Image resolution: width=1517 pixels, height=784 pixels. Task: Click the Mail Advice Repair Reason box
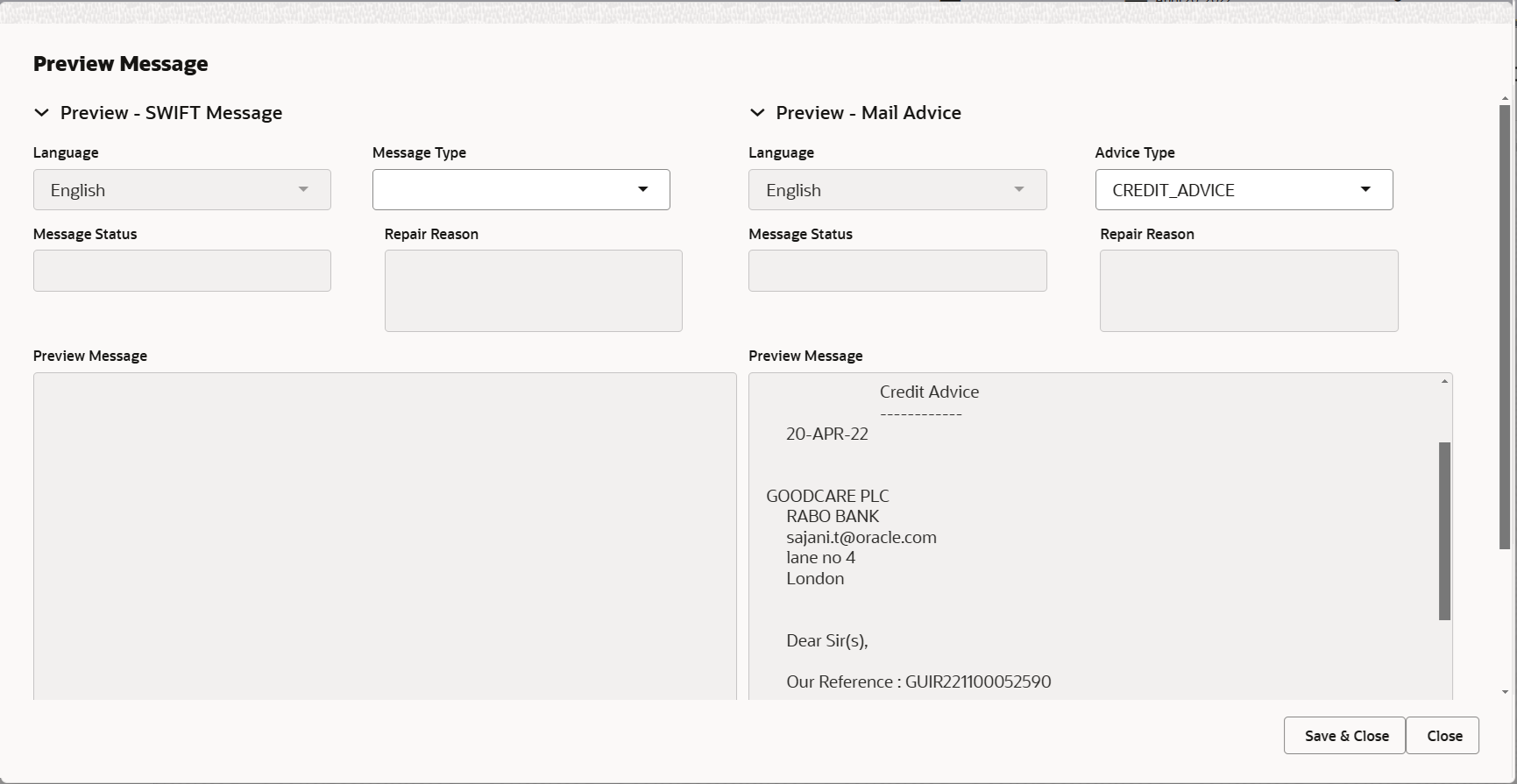[x=1249, y=291]
